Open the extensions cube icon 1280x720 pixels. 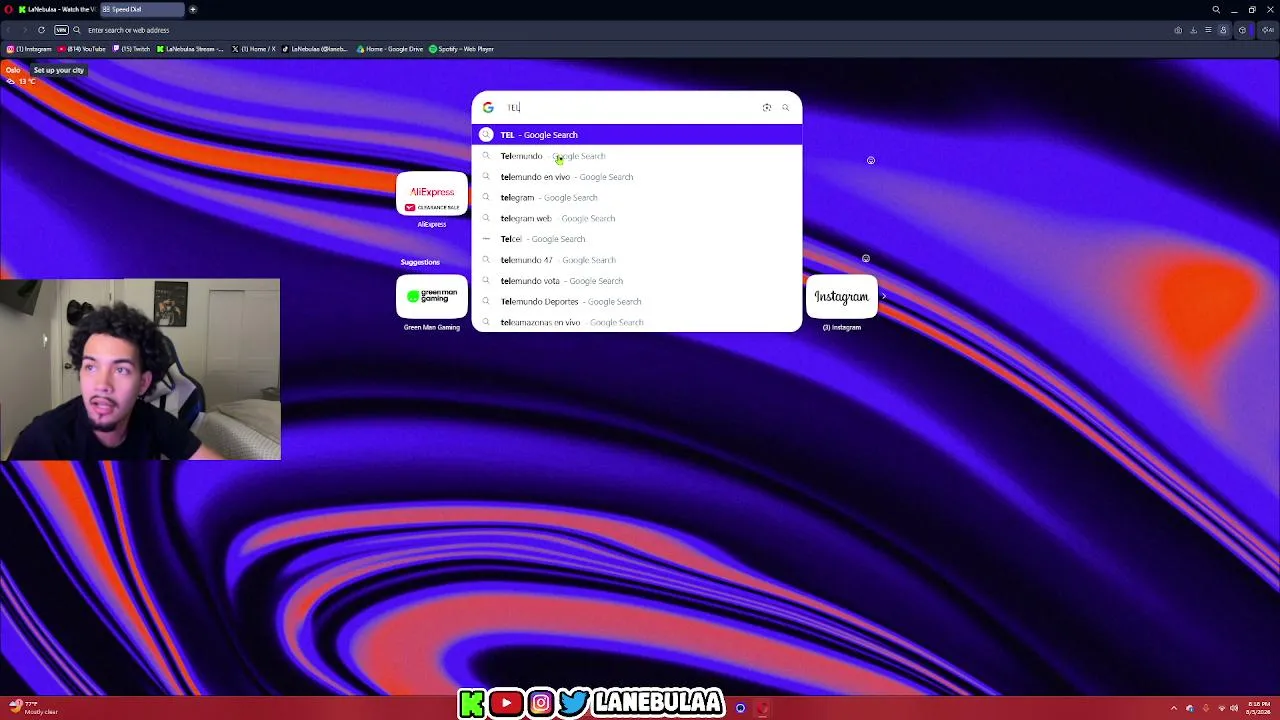[x=1243, y=30]
